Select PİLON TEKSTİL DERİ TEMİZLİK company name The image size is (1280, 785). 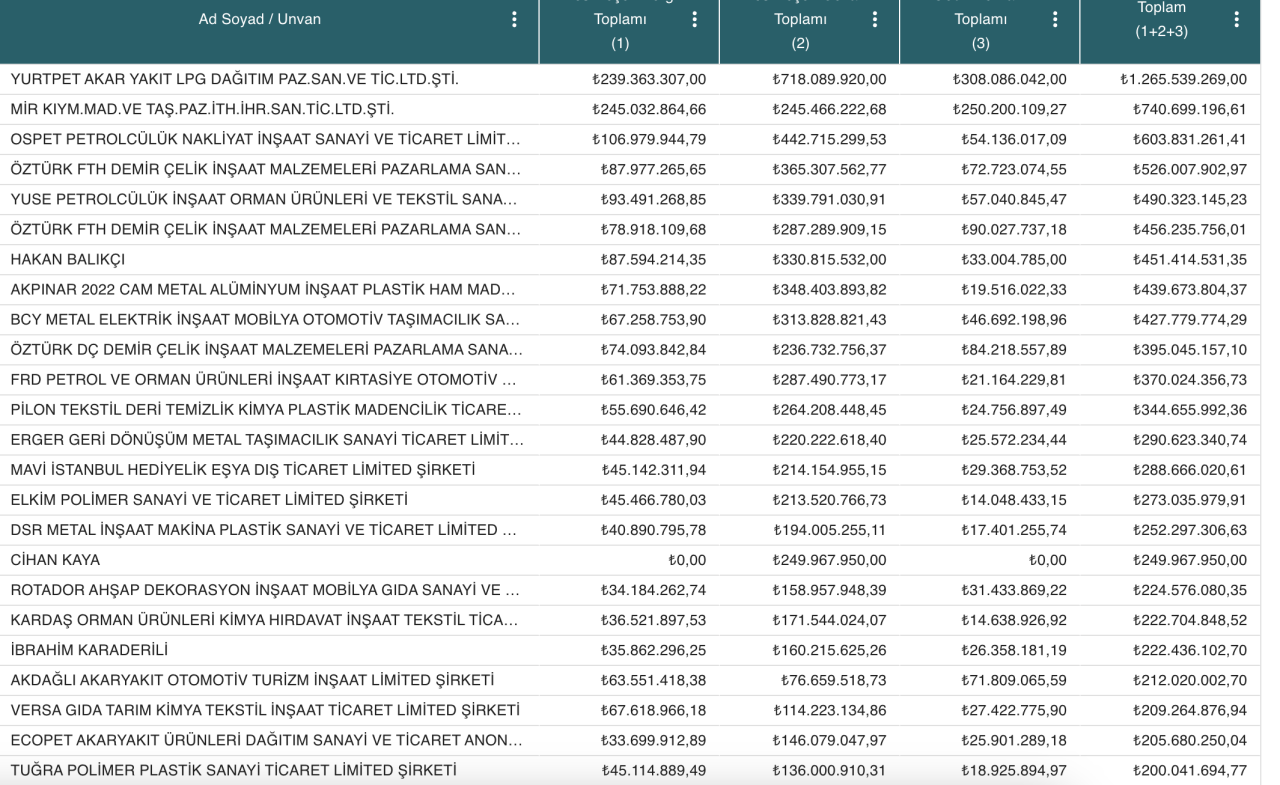click(x=265, y=412)
